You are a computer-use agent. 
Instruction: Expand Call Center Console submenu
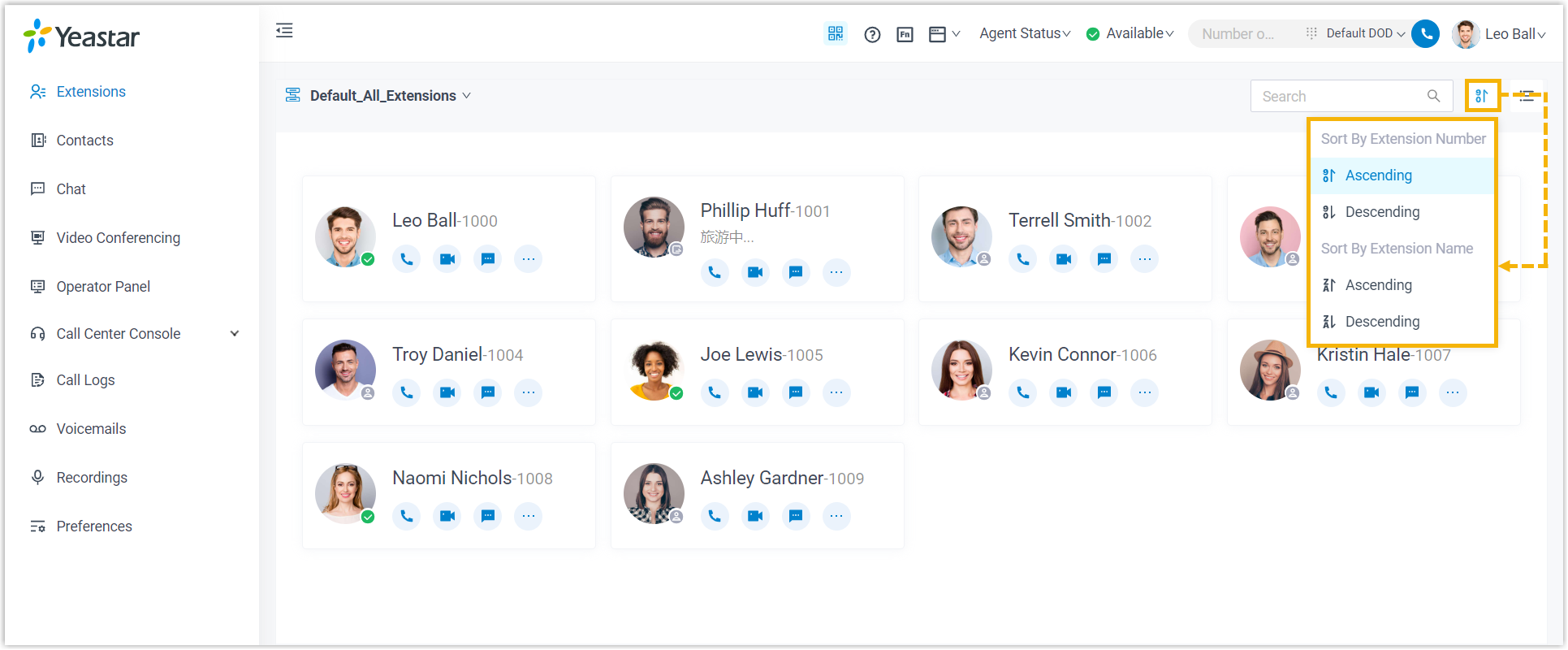tap(235, 334)
